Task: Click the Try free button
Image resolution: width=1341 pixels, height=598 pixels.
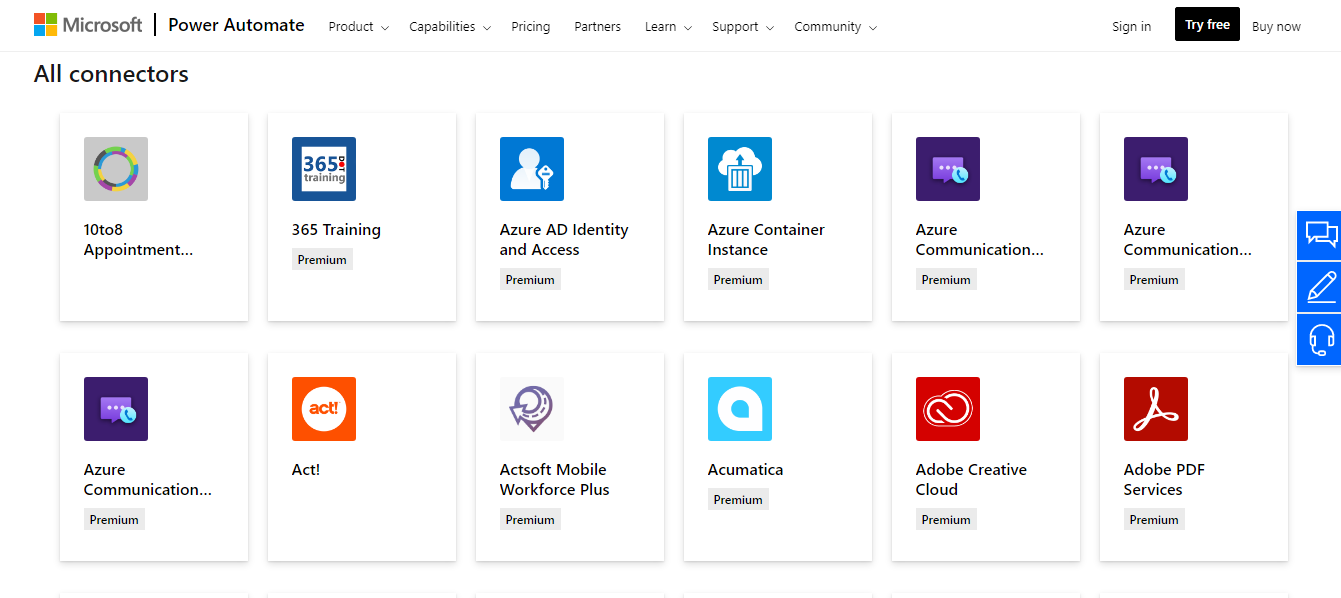Action: [1206, 23]
